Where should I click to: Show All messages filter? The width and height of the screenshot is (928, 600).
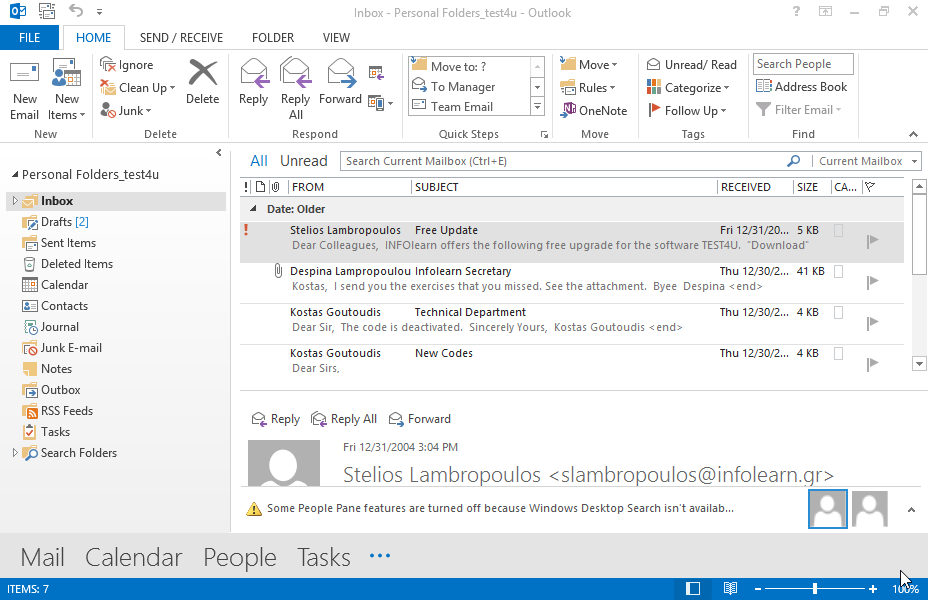[259, 161]
